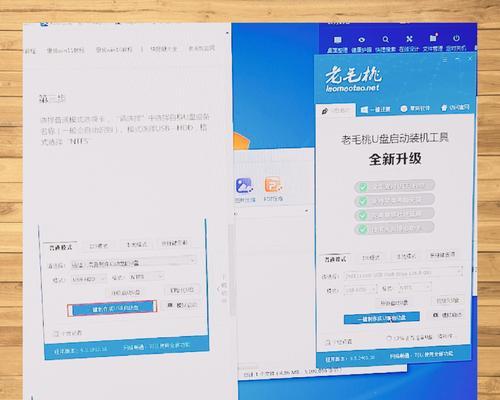
Task: Open the win11教程 link in web page navigation
Action: (65, 51)
